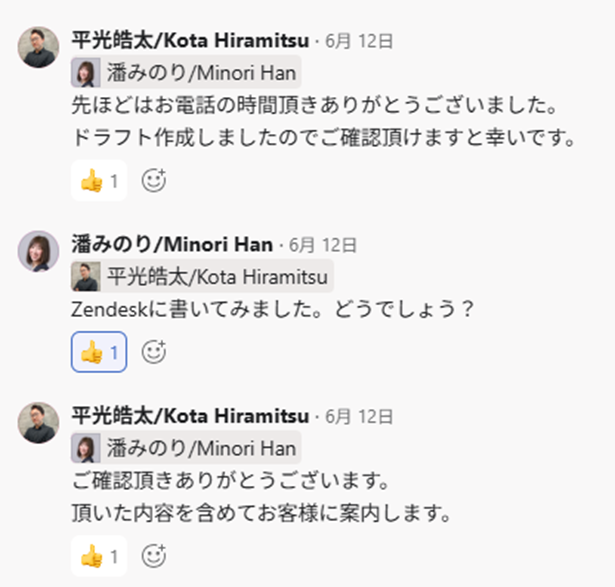Remove your thumbs-up from the Zendesk message
This screenshot has height=587, width=615.
pos(99,352)
